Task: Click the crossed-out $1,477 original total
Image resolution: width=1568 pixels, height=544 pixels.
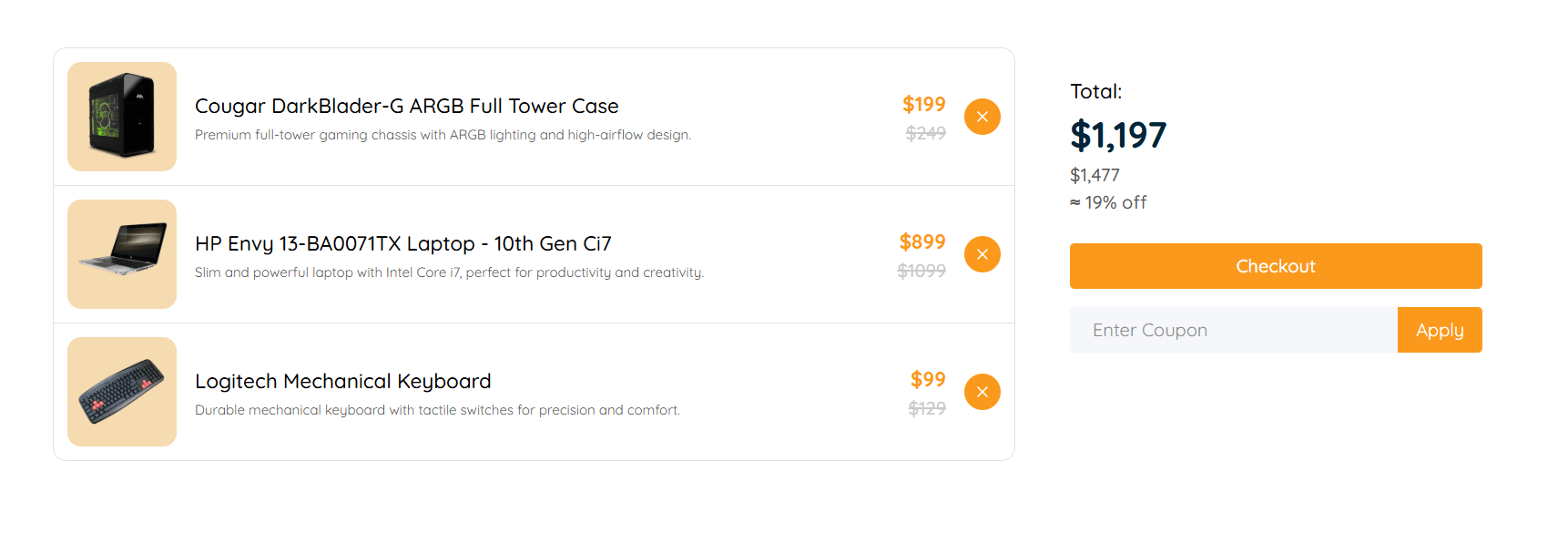Action: click(1095, 175)
